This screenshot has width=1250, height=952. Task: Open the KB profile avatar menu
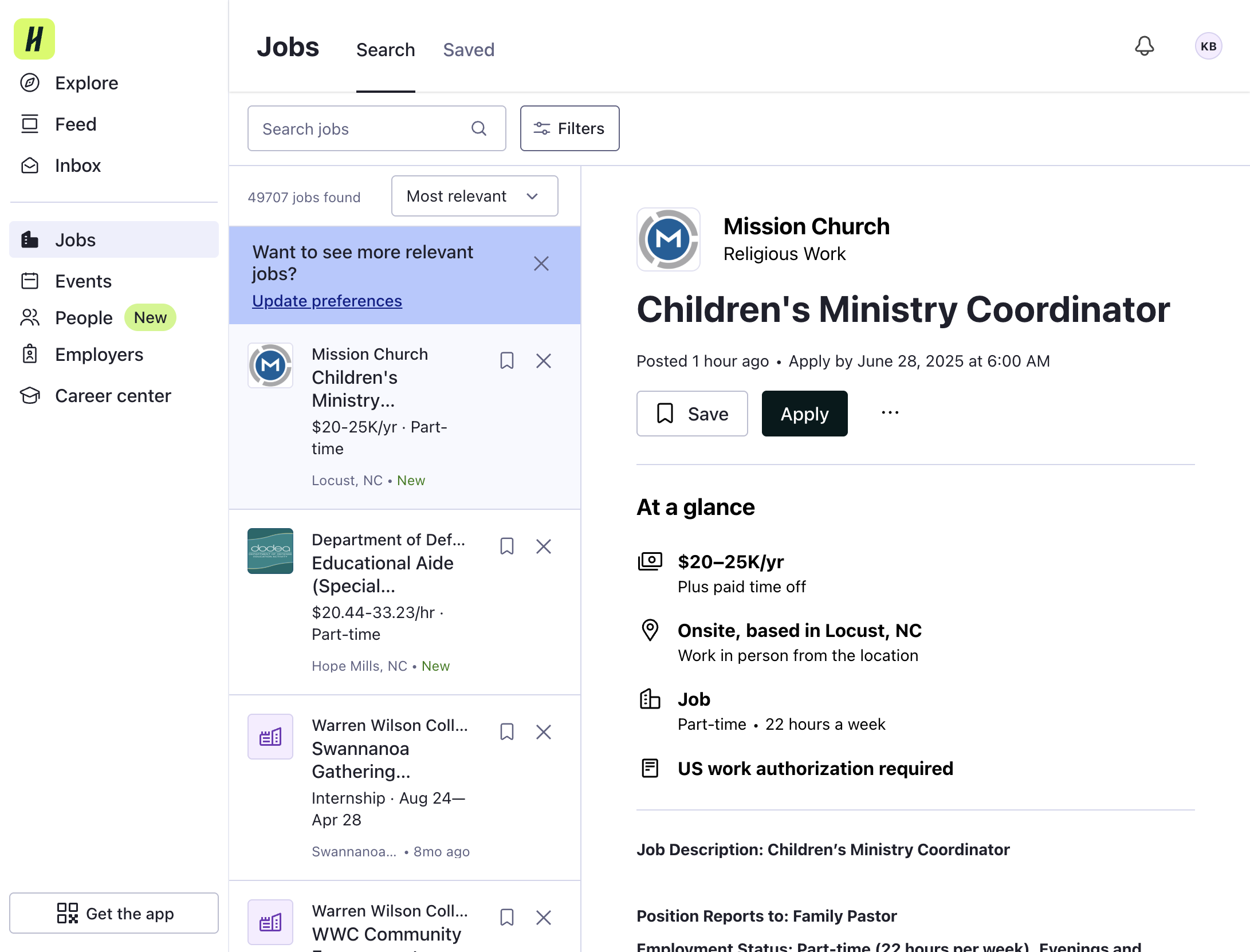pos(1208,46)
